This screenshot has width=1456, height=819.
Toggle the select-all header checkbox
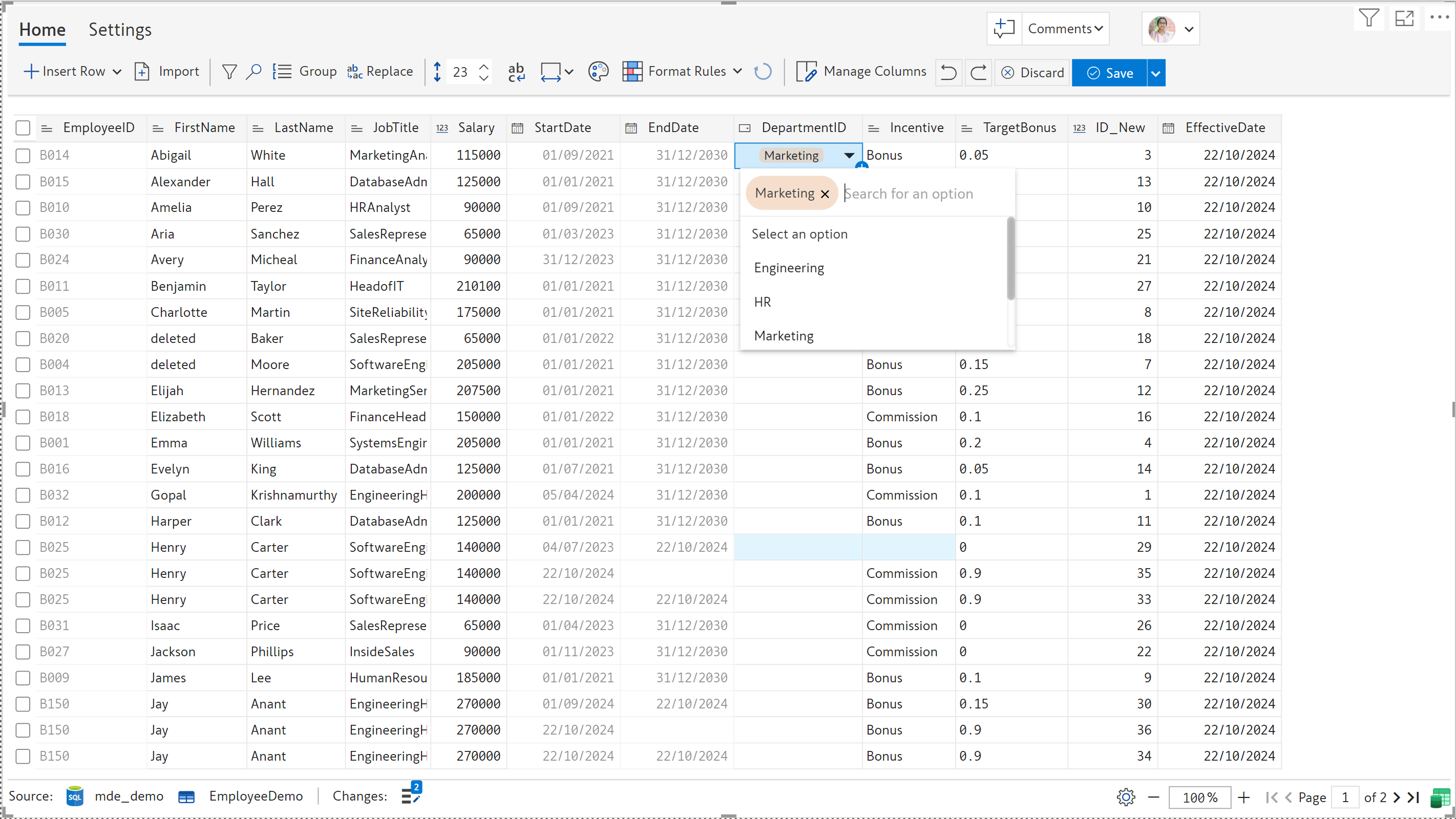click(x=23, y=127)
